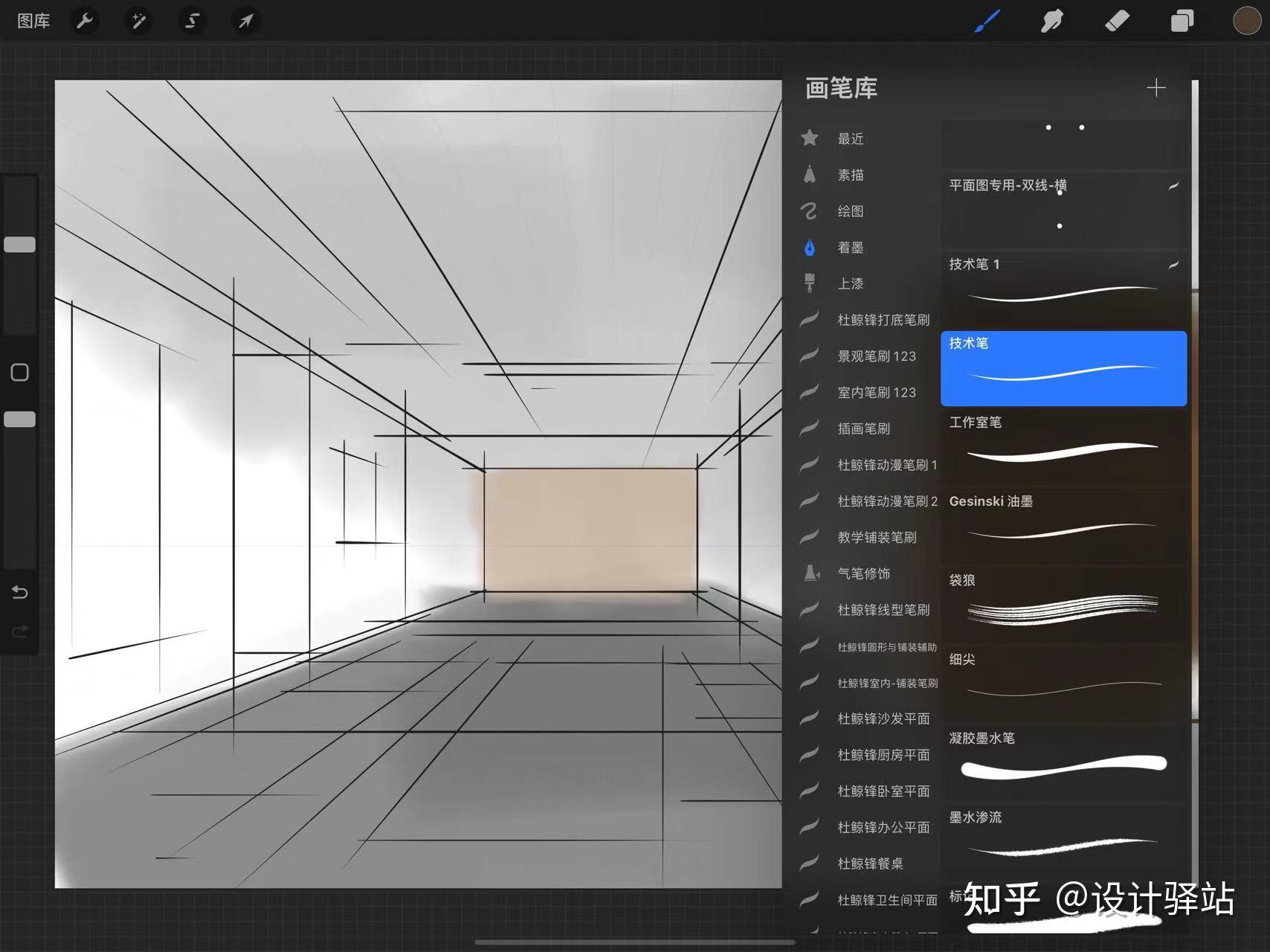Open the 绘图 drawing brush set
1270x952 pixels.
(868, 211)
